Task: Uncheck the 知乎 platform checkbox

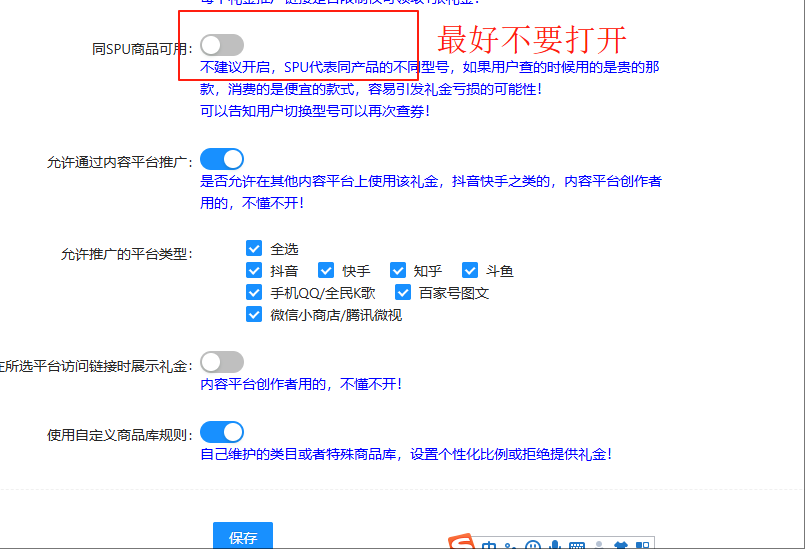Action: point(398,270)
